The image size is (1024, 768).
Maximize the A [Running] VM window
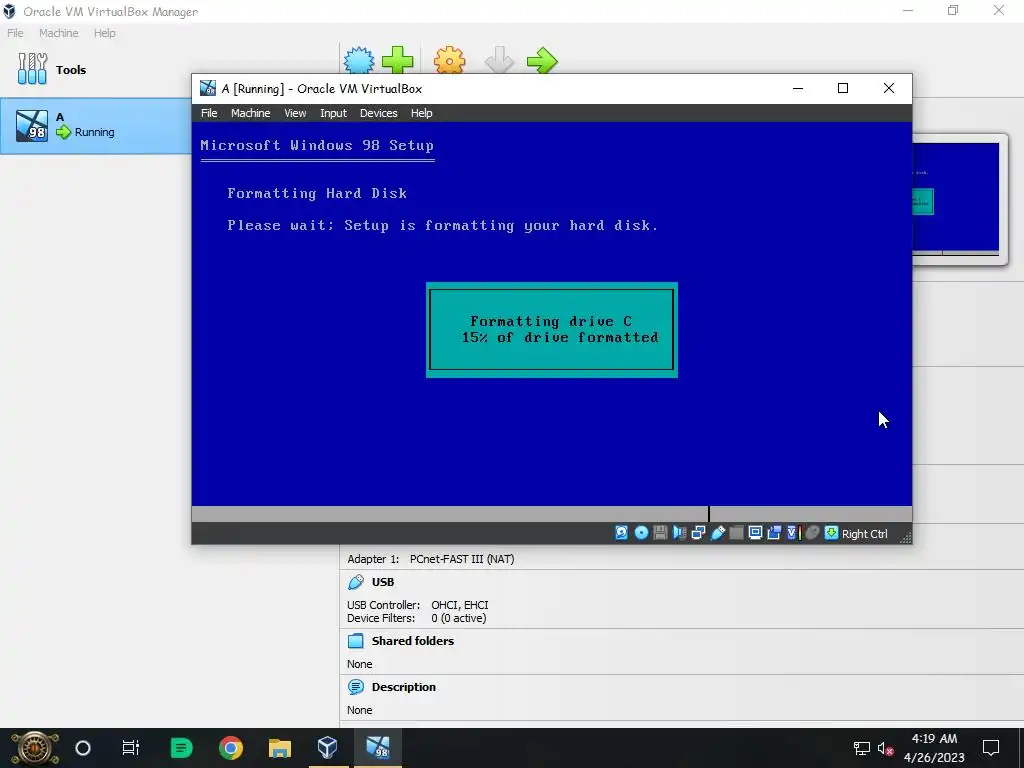842,88
